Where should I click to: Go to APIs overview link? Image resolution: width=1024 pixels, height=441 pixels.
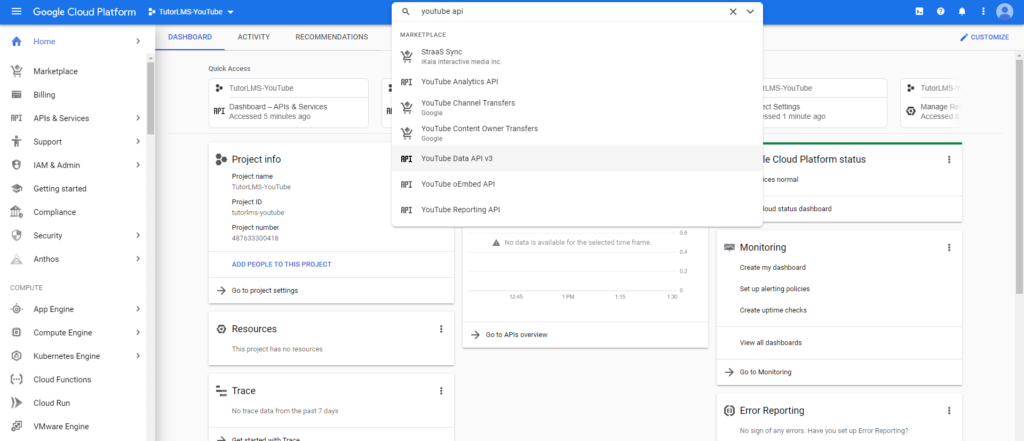point(516,335)
